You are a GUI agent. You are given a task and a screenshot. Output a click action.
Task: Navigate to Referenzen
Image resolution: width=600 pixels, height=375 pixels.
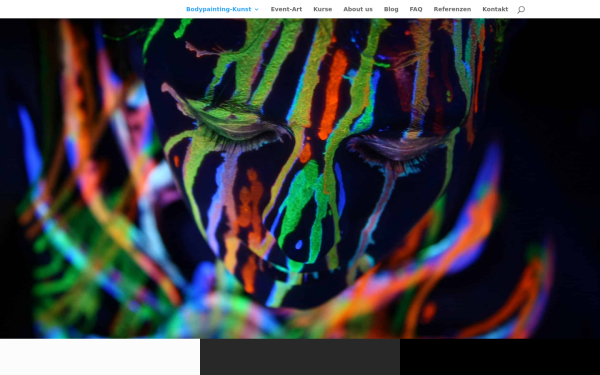pyautogui.click(x=452, y=9)
